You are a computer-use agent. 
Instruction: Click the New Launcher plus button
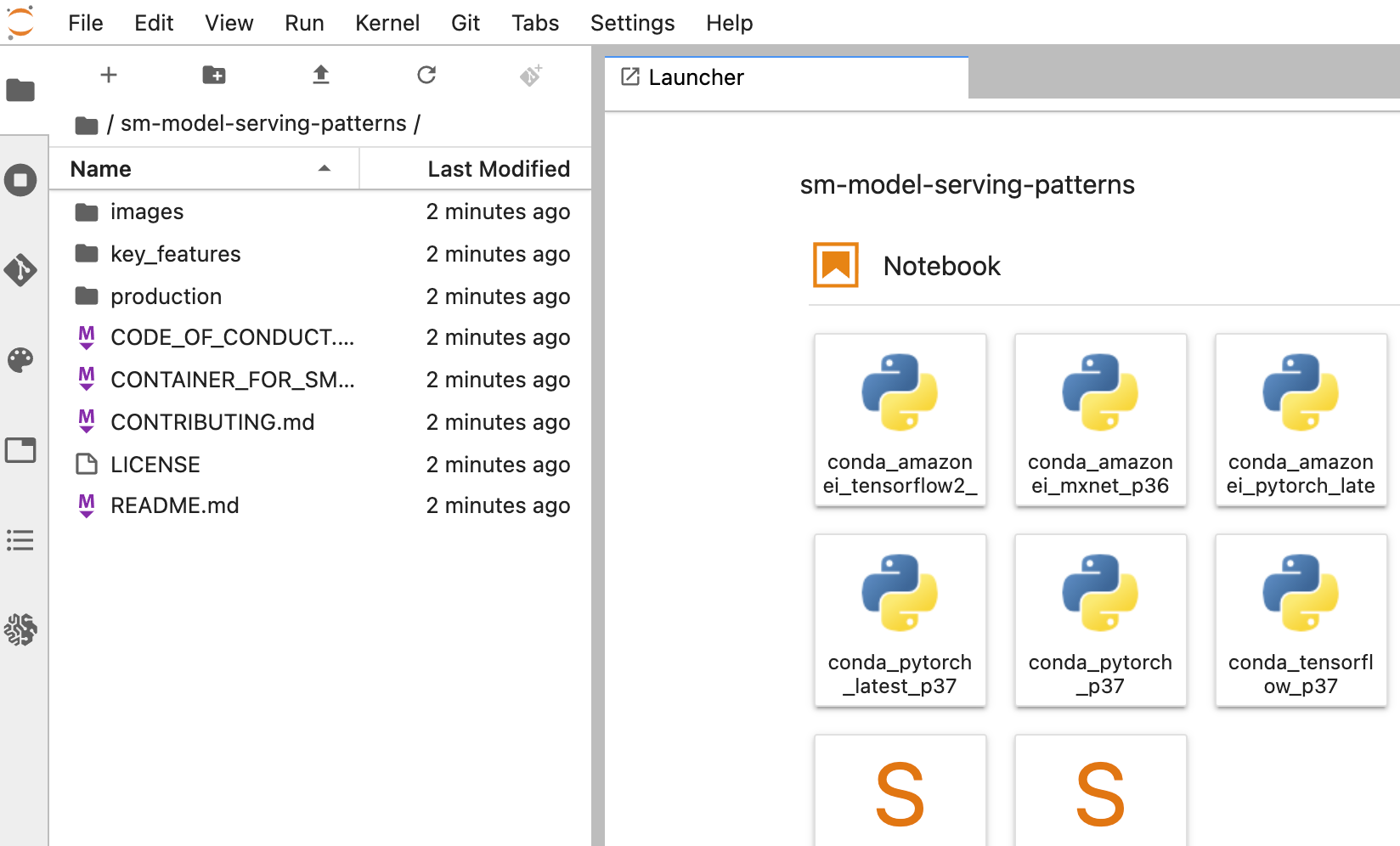tap(109, 75)
